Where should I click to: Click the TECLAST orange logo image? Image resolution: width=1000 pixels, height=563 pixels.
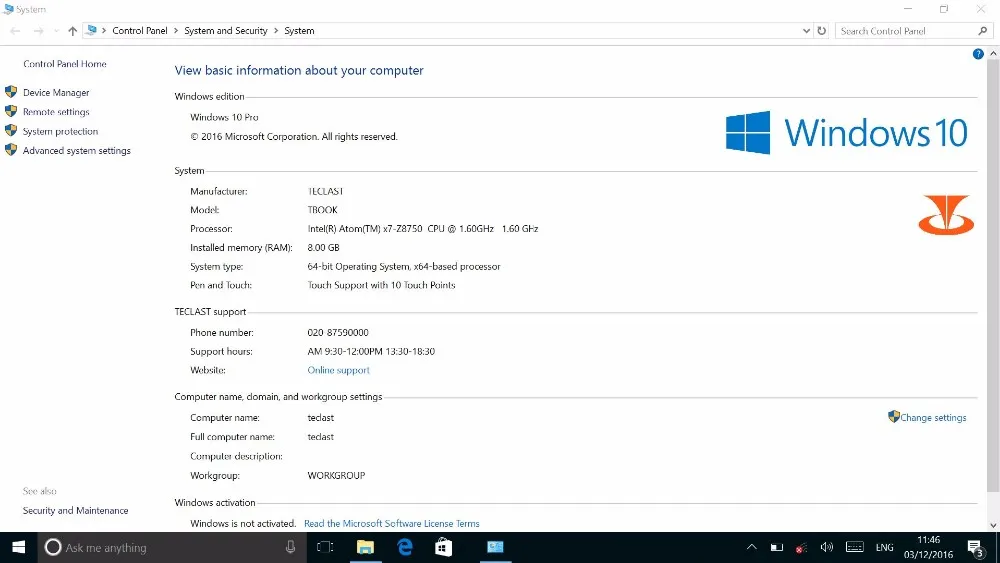point(946,216)
